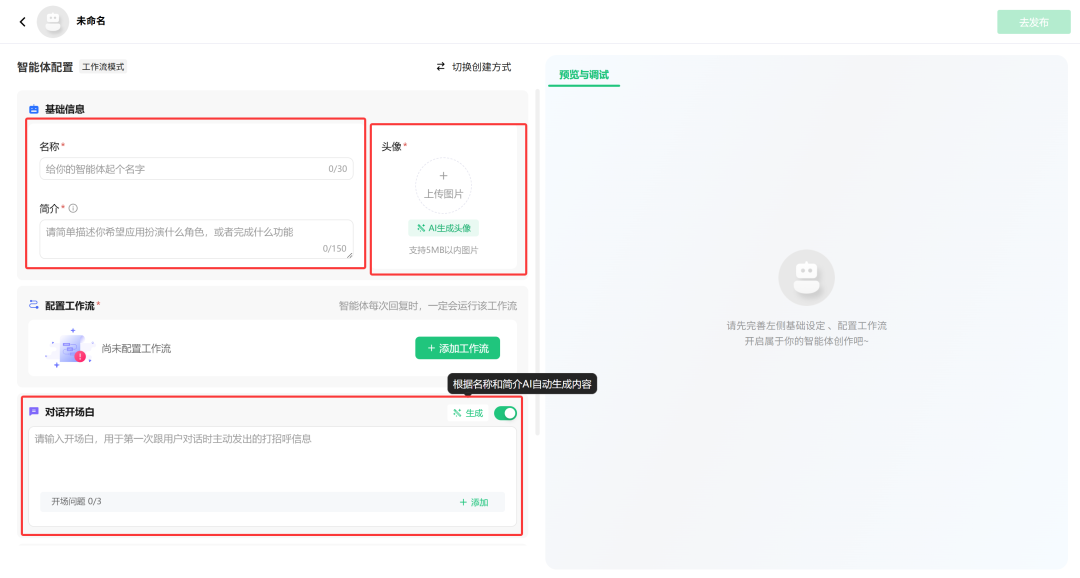Click 生成 to auto-generate the opening
This screenshot has width=1080, height=578.
[x=468, y=413]
